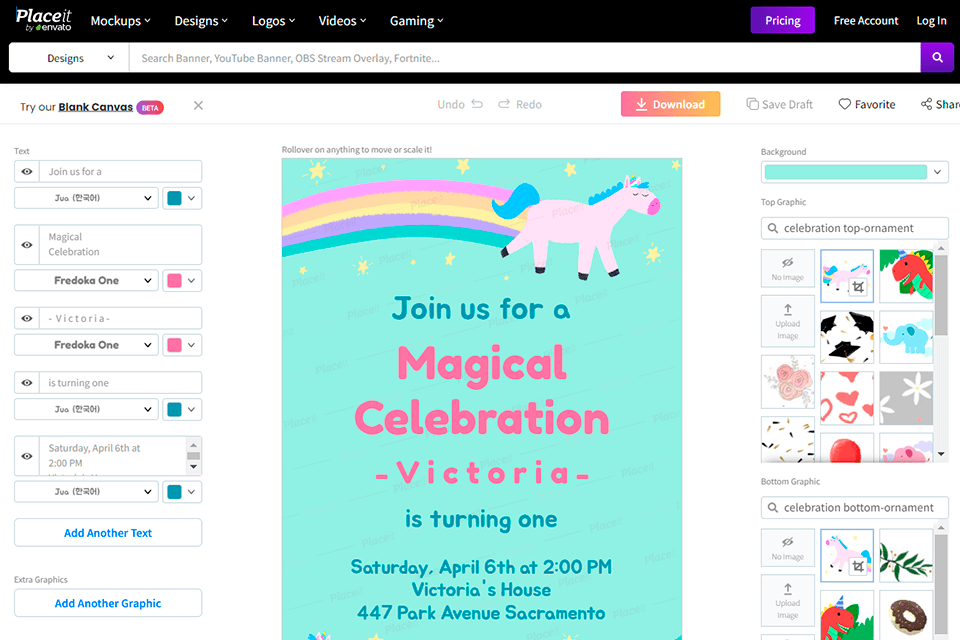The image size is (960, 640).
Task: Click the Save Draft icon
Action: [752, 104]
